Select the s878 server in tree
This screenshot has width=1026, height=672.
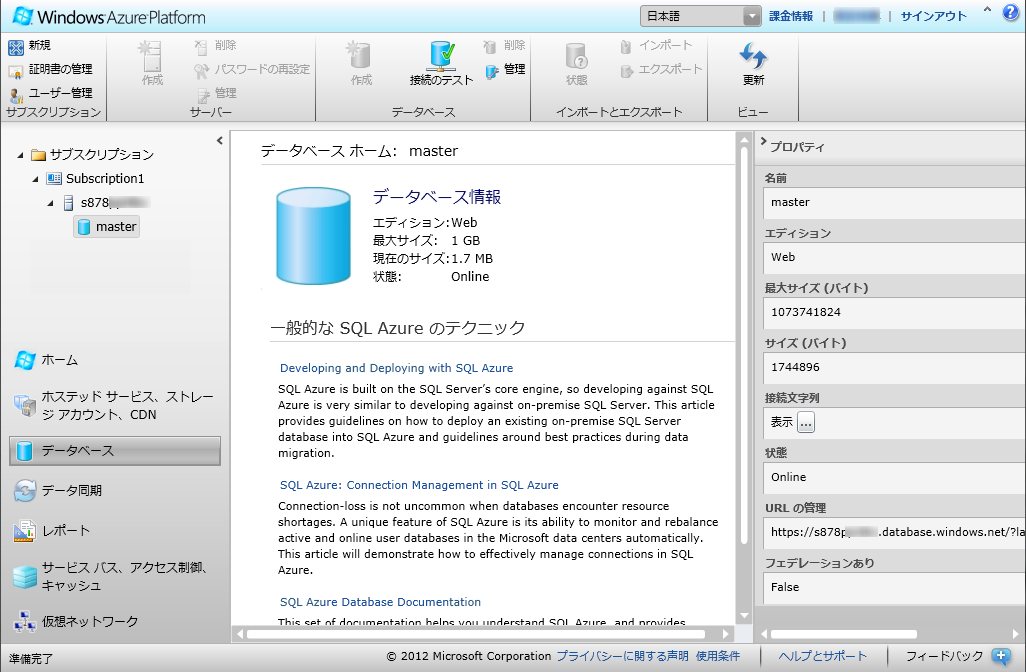click(106, 203)
